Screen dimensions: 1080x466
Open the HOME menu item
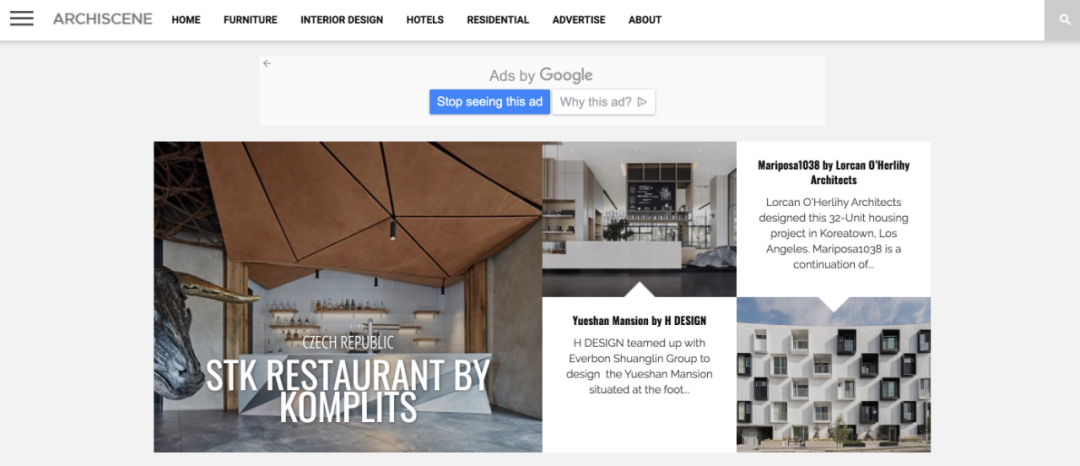click(x=186, y=20)
